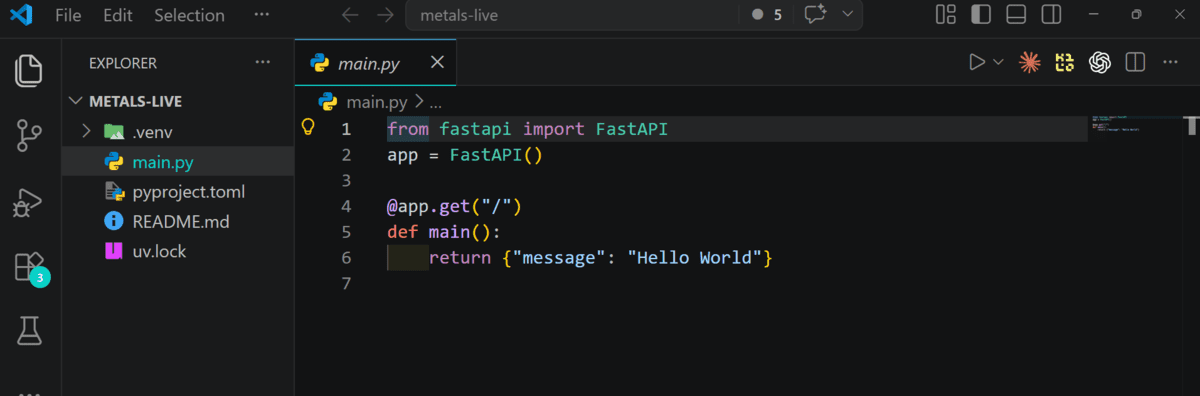Open the Selection menu
Screen dimensions: 1200x396
190,15
